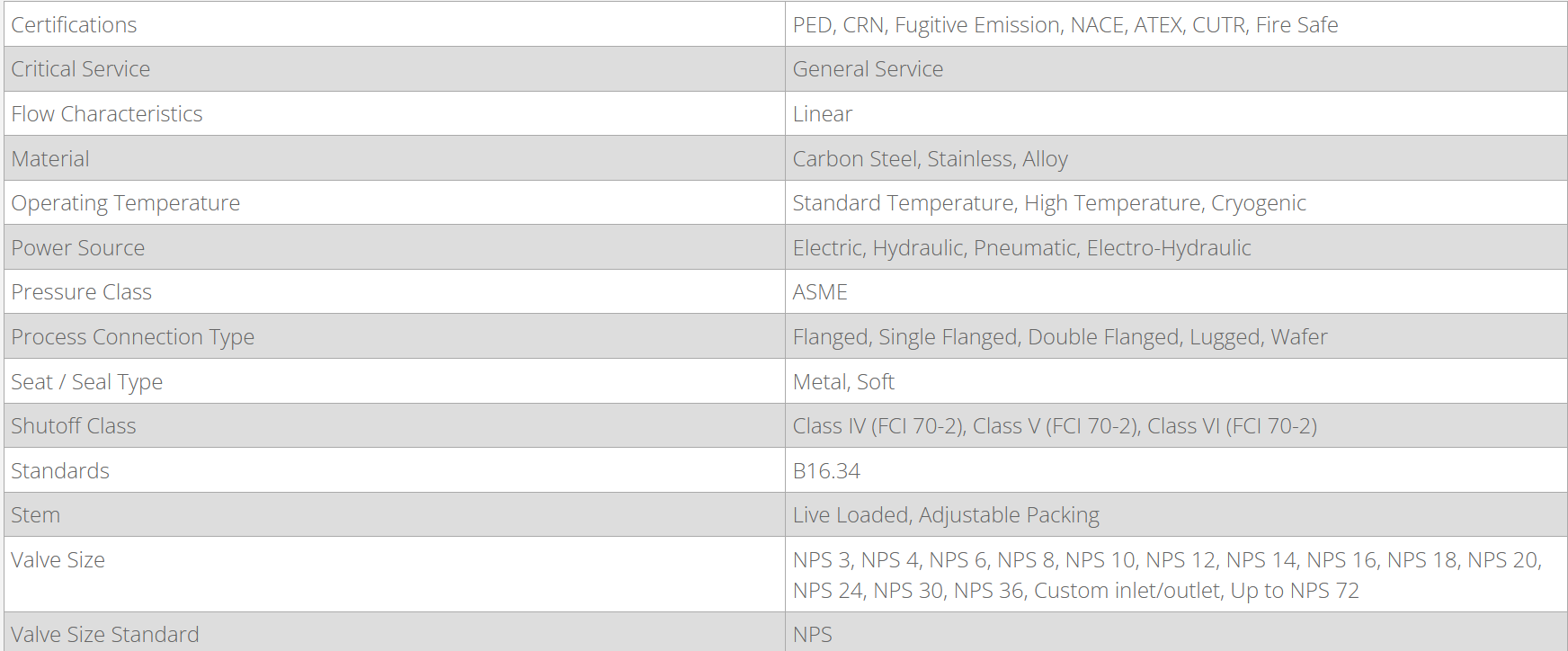Click the Live Loaded, Adjustable Packing value
The height and width of the screenshot is (651, 1568).
946,515
